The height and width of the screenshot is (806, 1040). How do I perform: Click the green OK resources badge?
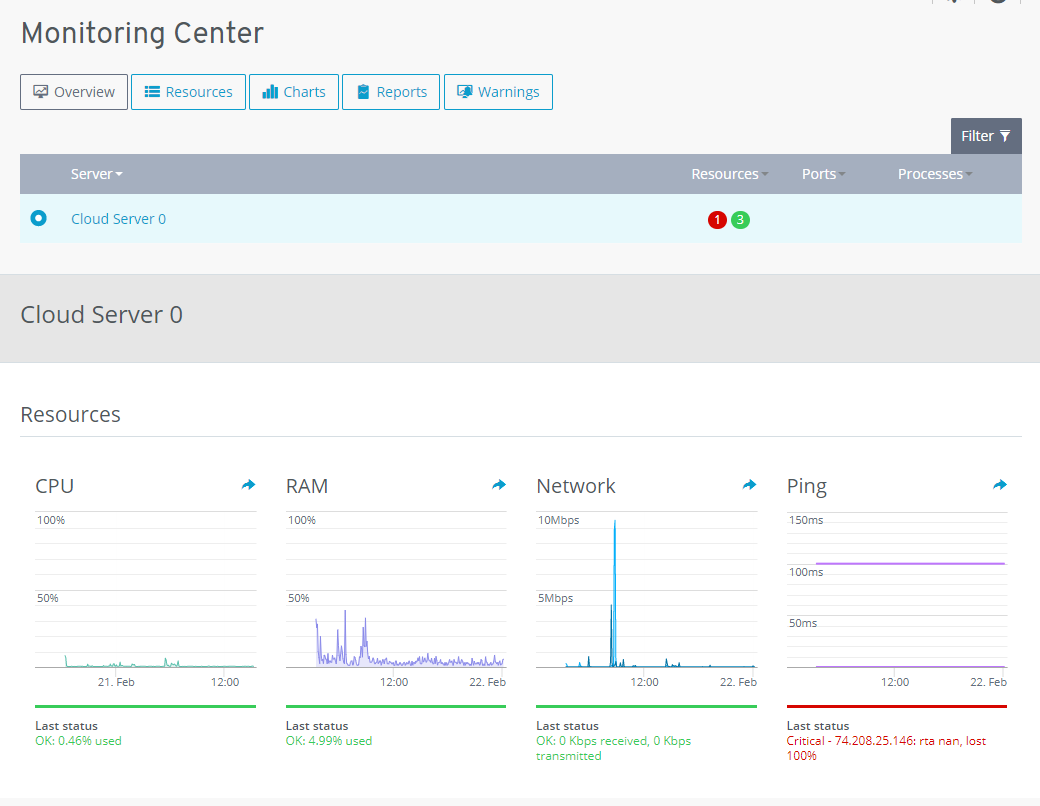tap(740, 220)
